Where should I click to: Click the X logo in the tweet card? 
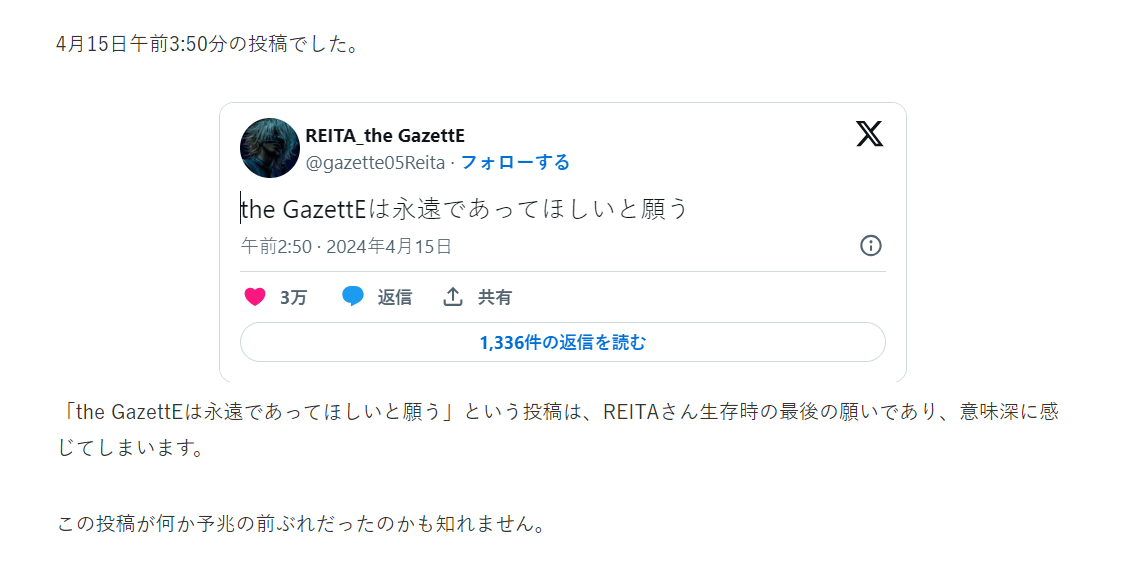coord(869,134)
